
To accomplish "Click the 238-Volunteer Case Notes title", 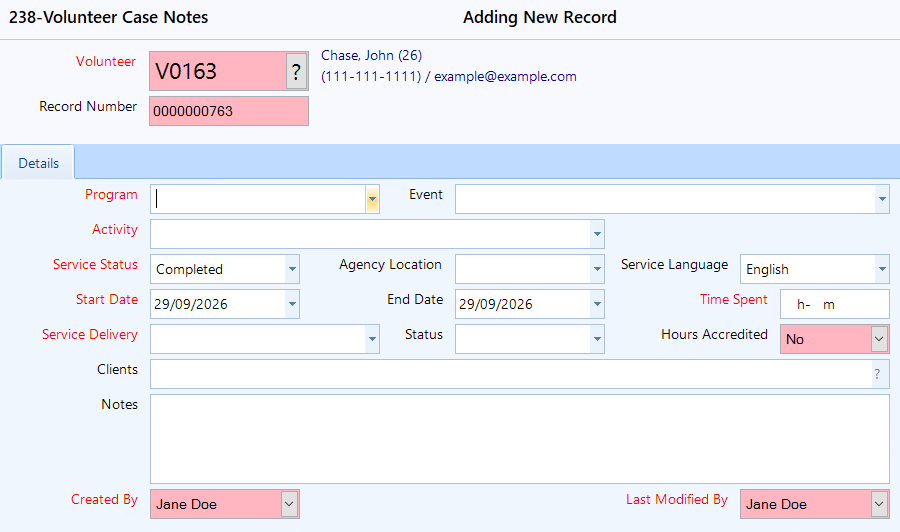I will [x=108, y=17].
